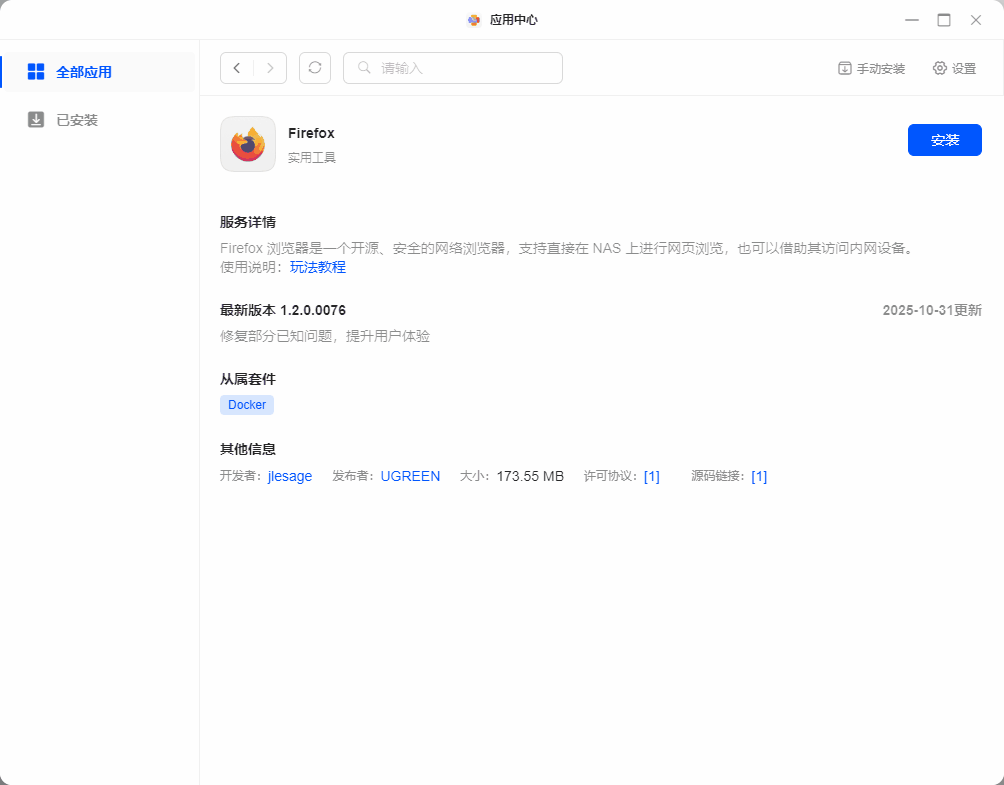1004x785 pixels.
Task: Open 手动安装 manual install
Action: (x=871, y=69)
